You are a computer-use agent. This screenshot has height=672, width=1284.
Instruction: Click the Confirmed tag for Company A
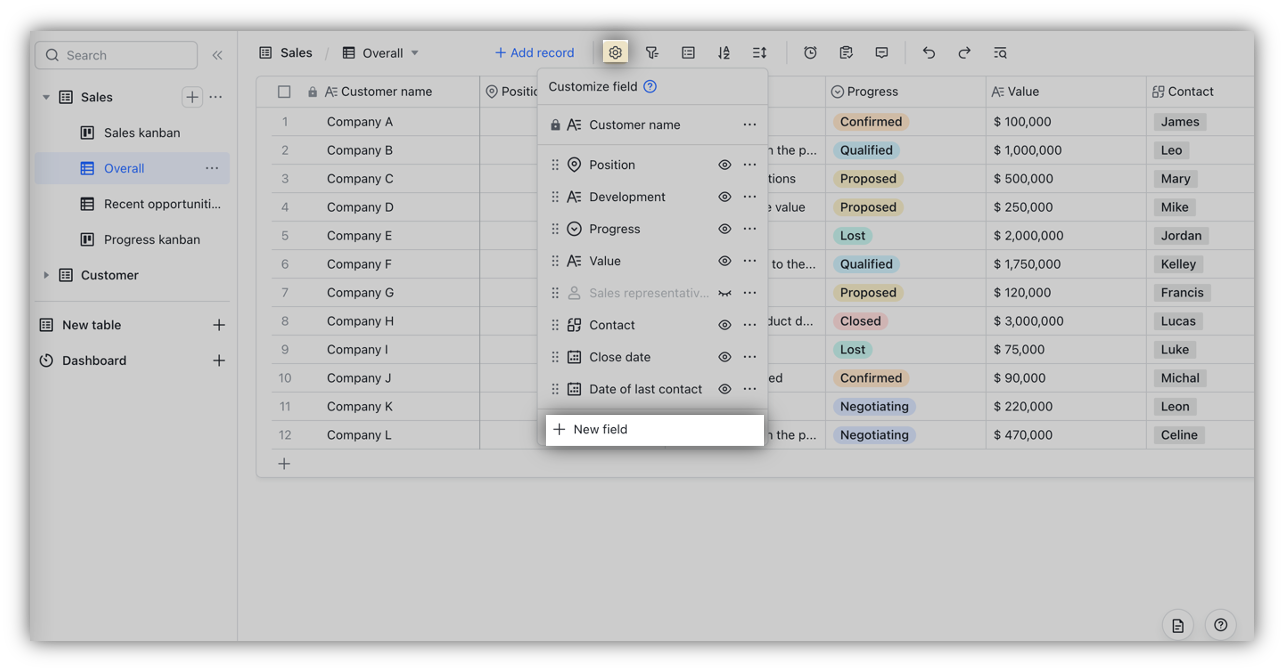pyautogui.click(x=871, y=122)
